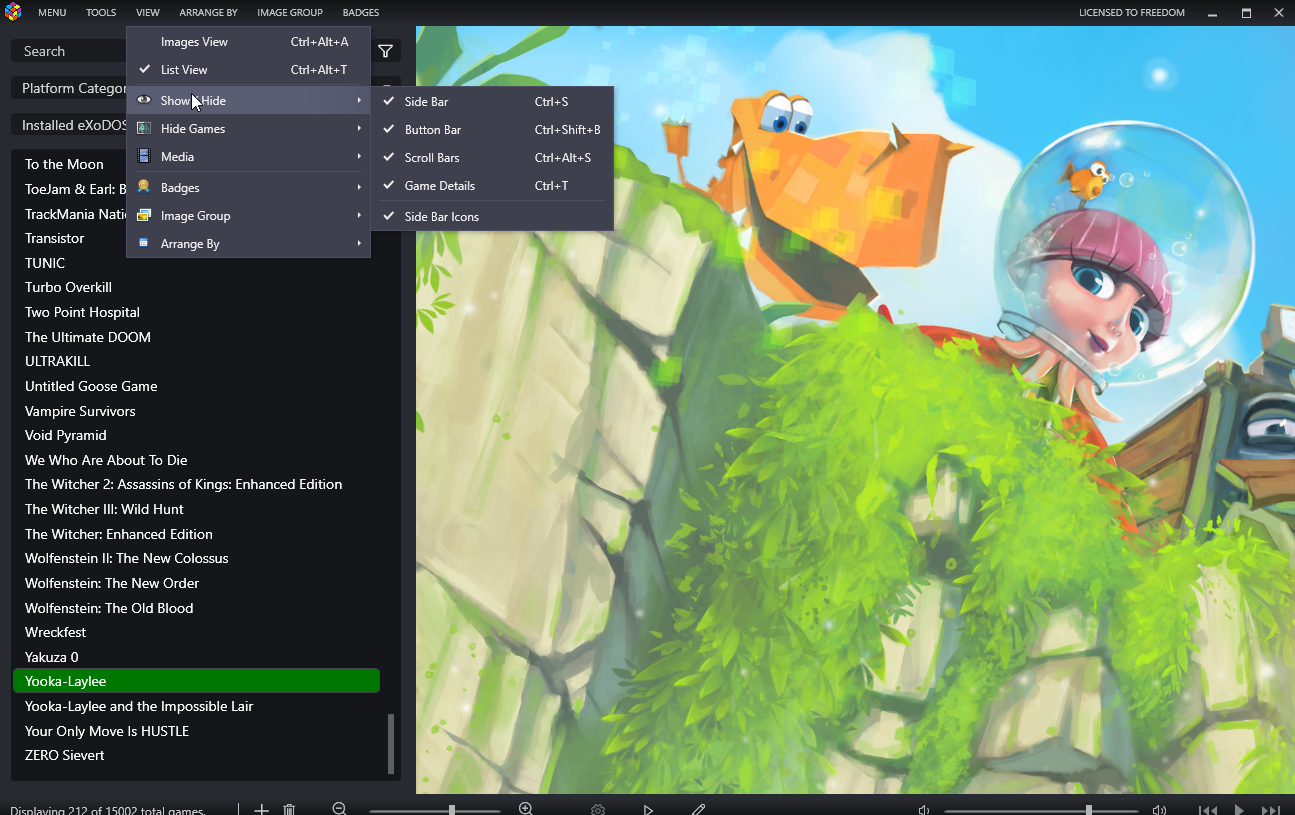The height and width of the screenshot is (815, 1295).
Task: Adjust the music volume slider
Action: 1041,810
